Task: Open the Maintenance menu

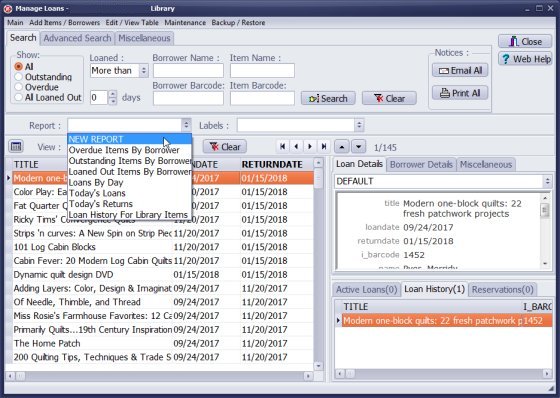Action: pos(185,23)
